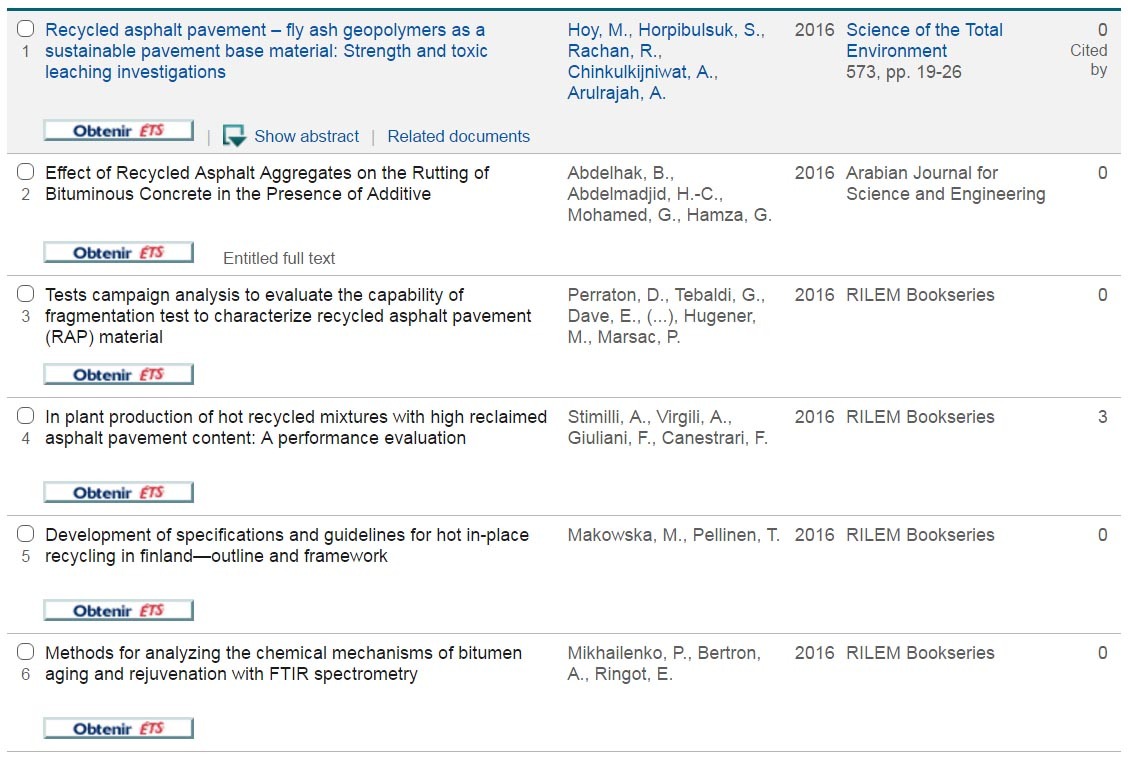The image size is (1128, 757).
Task: Click Obtenir ETS under the Stimilli article
Action: click(x=118, y=493)
